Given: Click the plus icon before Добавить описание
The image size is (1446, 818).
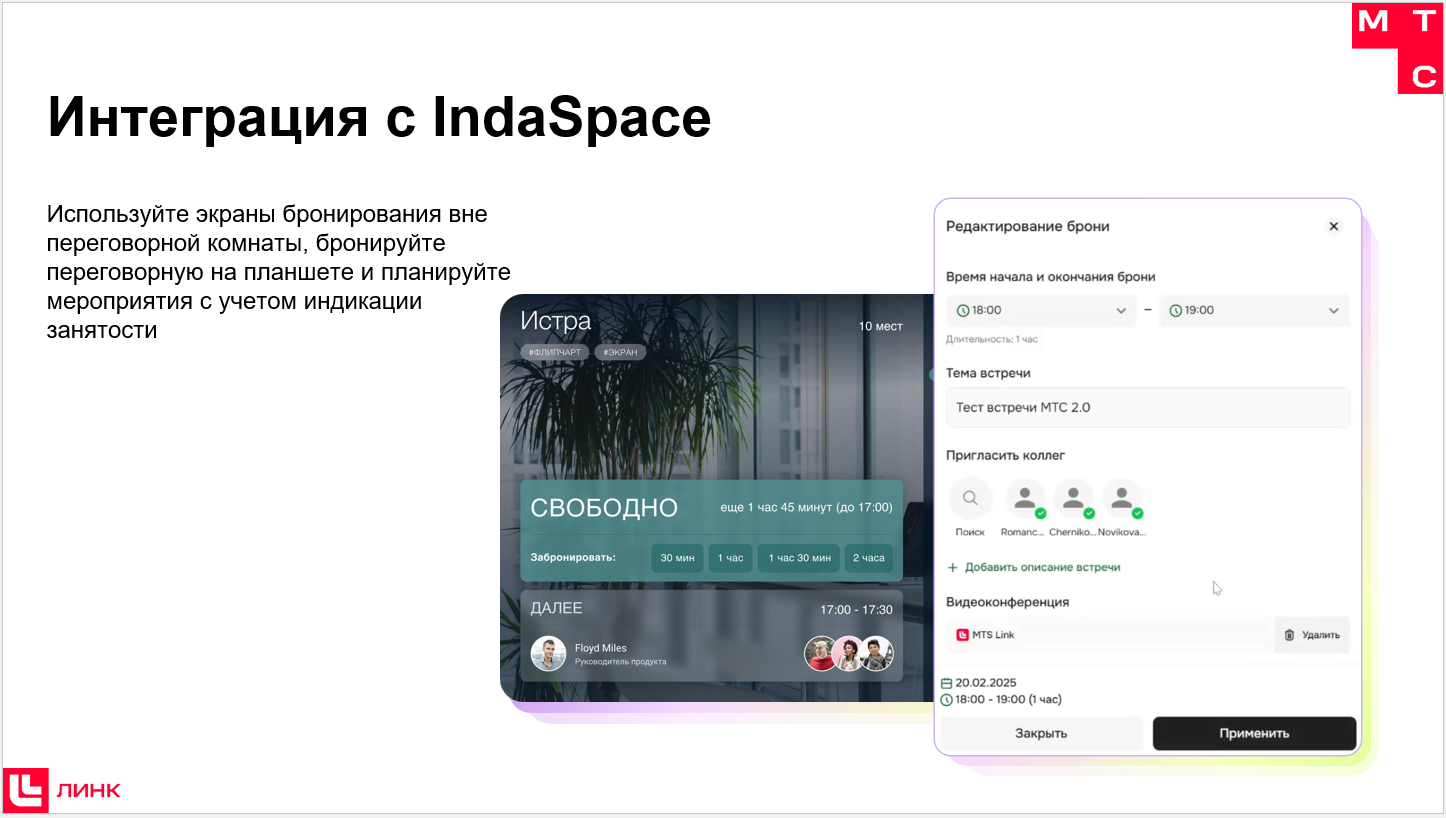Looking at the screenshot, I should click(953, 567).
